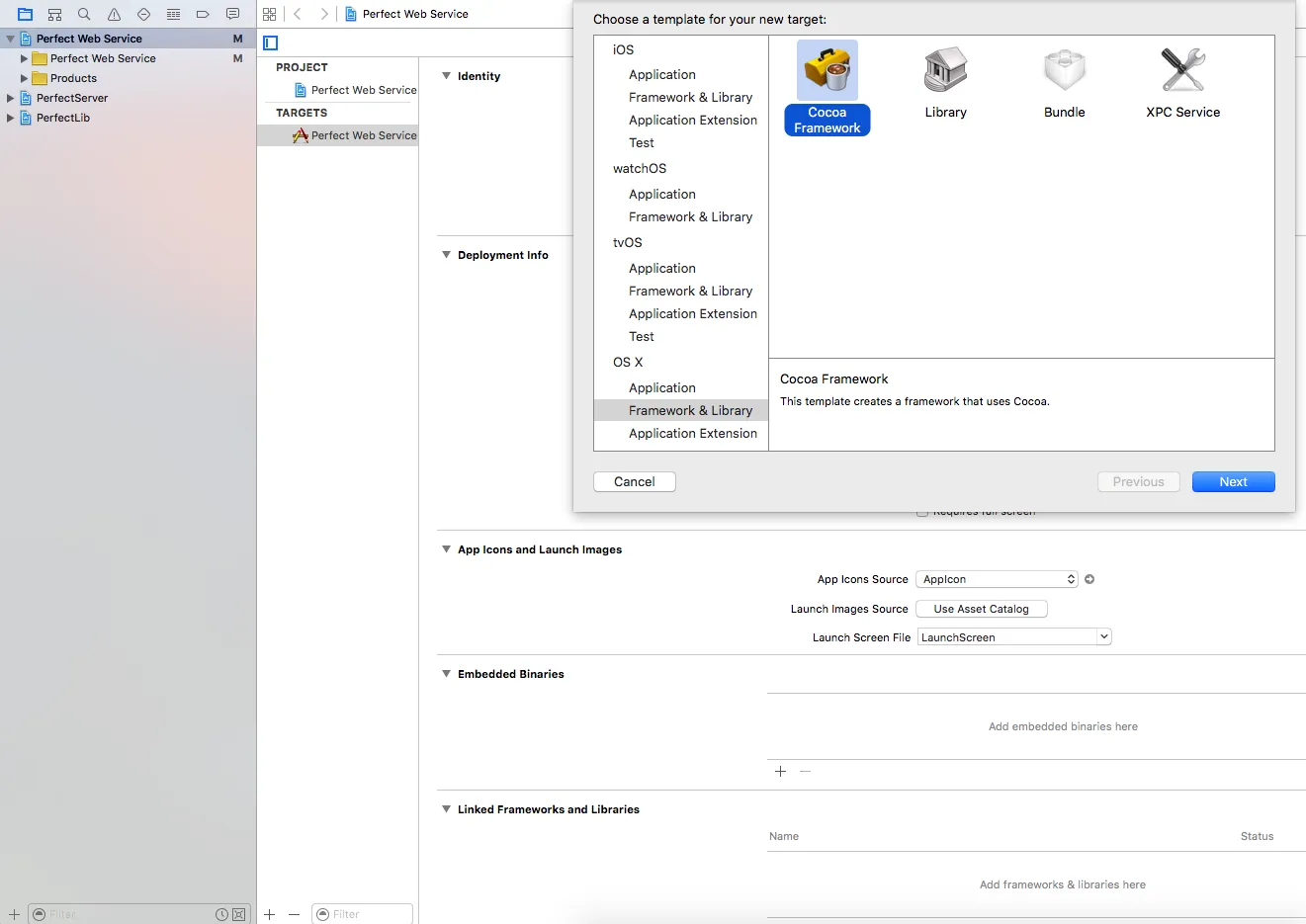Focus the targets list Filter field
The image size is (1306, 924).
click(362, 914)
